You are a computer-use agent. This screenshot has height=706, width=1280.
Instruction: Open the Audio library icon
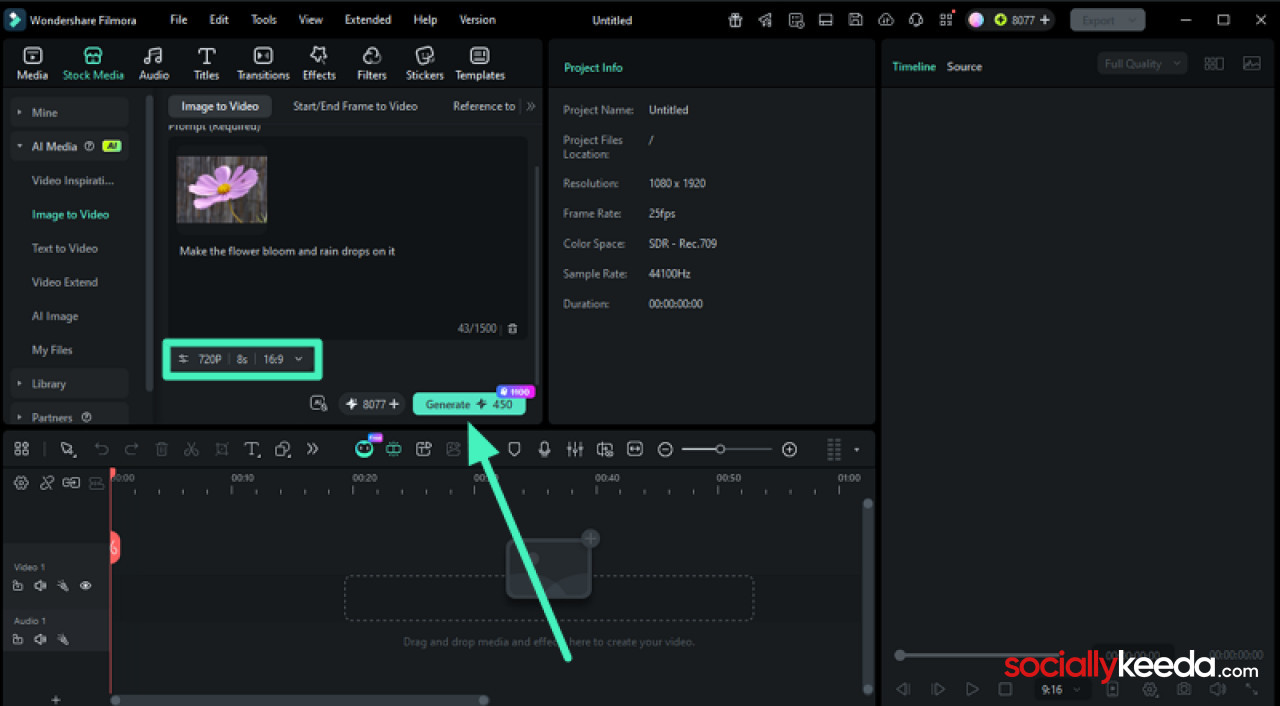tap(153, 63)
